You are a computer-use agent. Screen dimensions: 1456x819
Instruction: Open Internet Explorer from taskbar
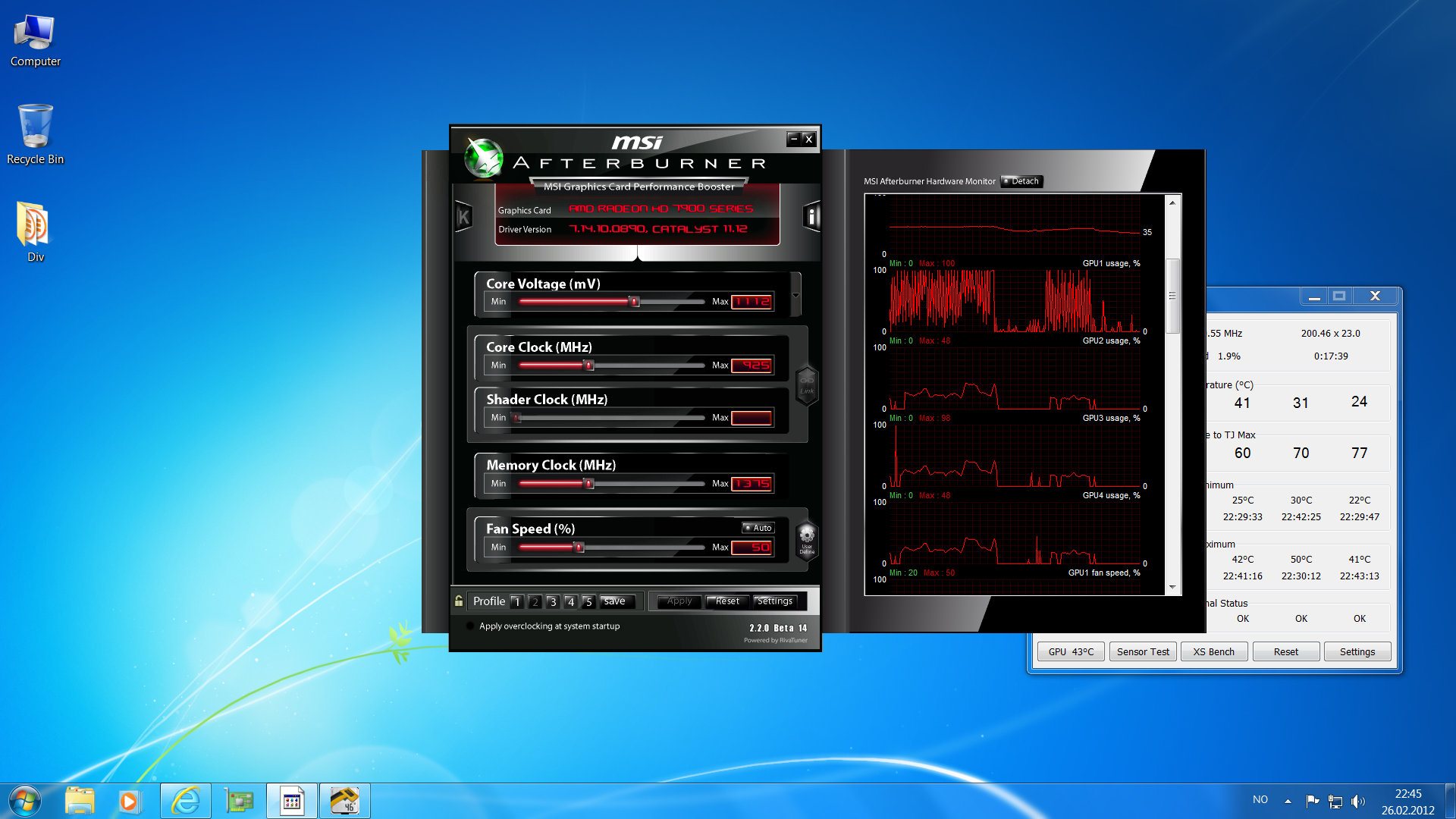click(x=186, y=801)
